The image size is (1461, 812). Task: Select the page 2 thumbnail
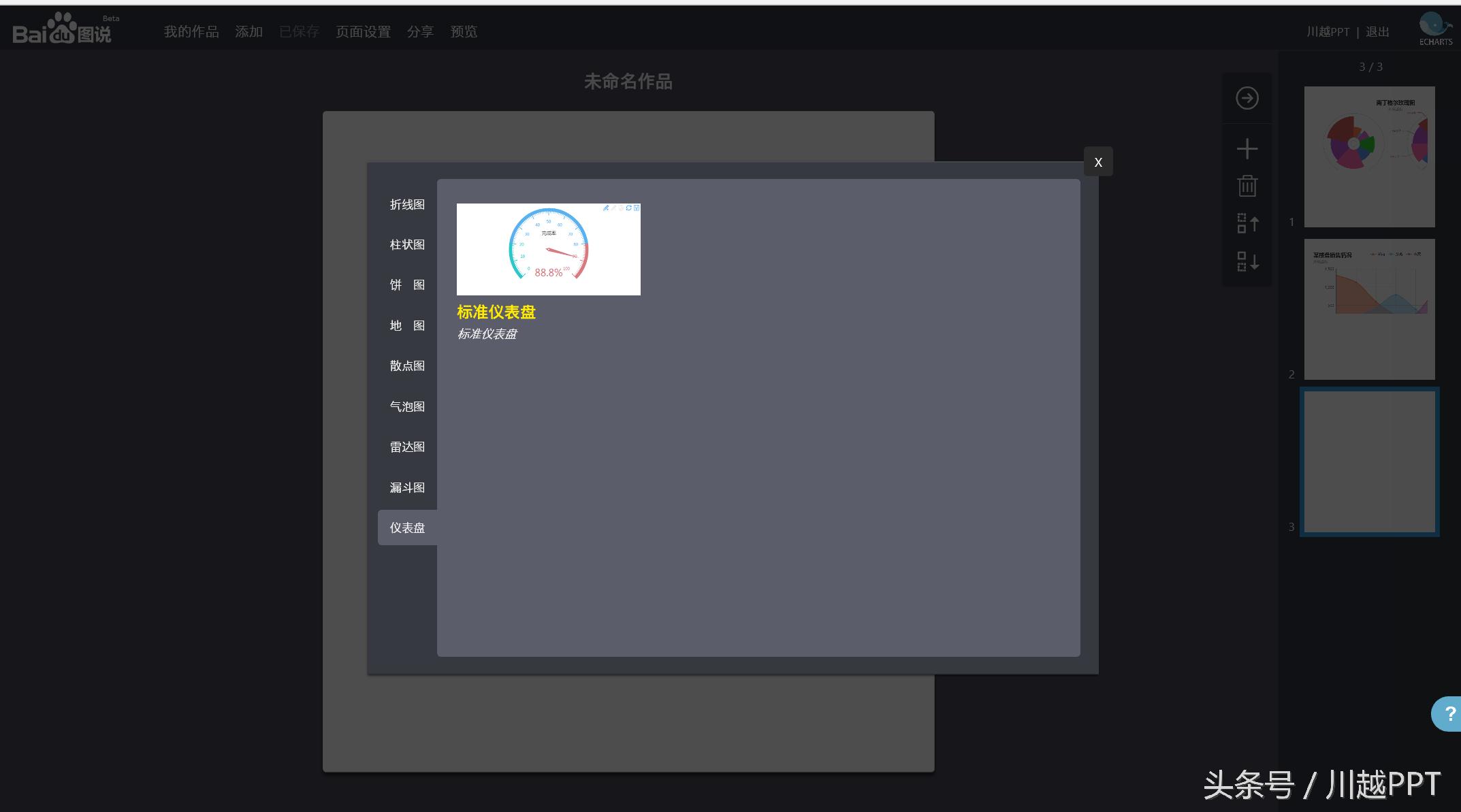click(x=1368, y=310)
